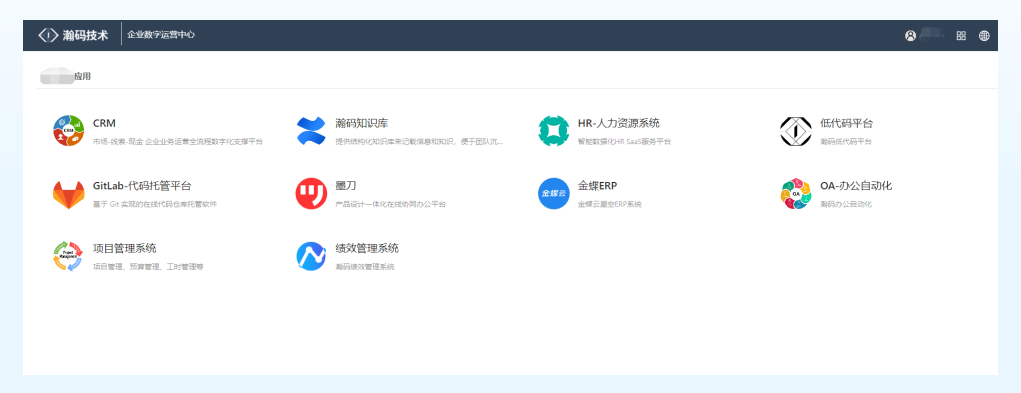This screenshot has width=1021, height=393.
Task: Switch language via the globe icon
Action: point(984,36)
